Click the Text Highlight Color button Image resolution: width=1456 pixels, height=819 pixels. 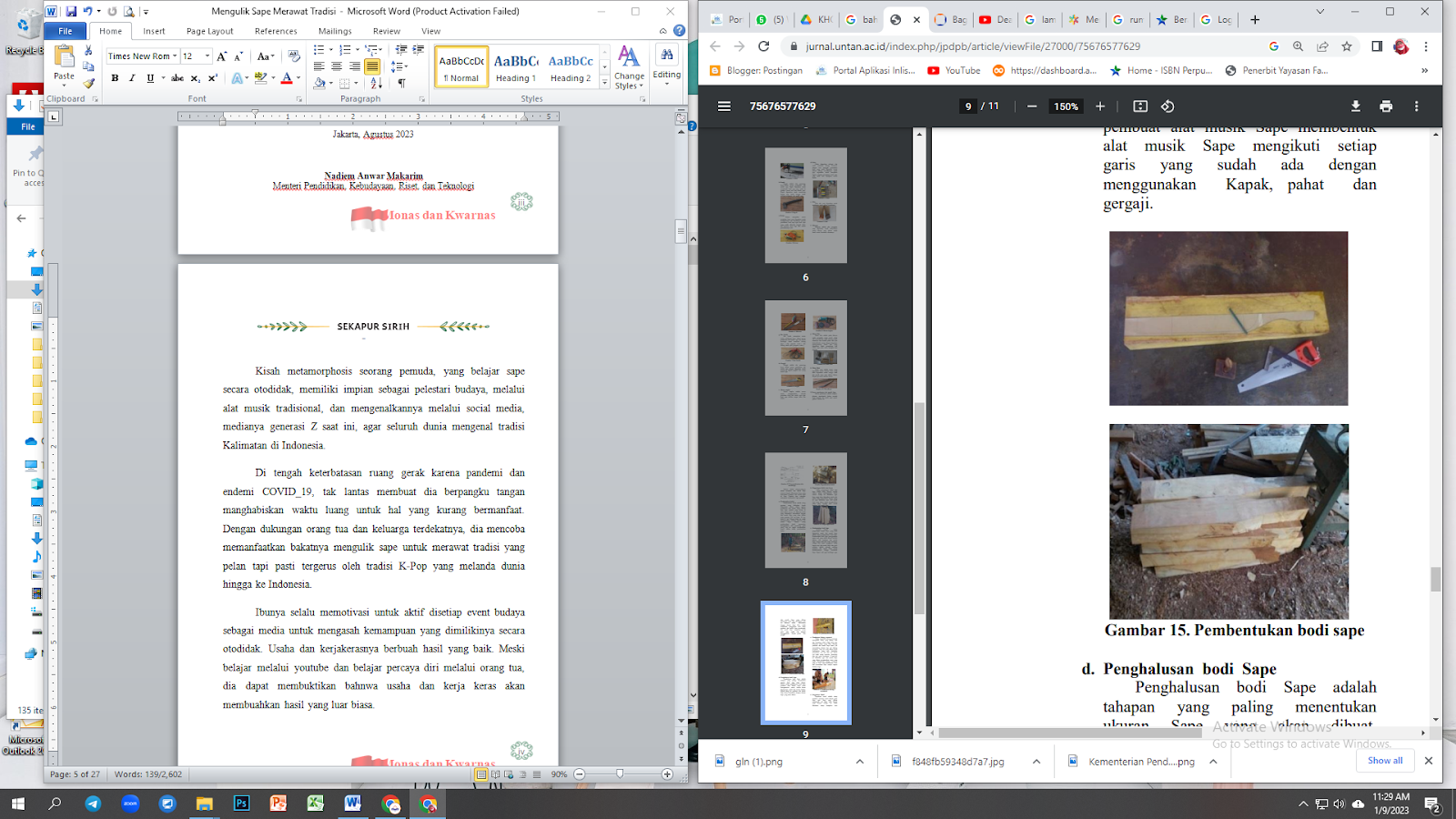(261, 78)
